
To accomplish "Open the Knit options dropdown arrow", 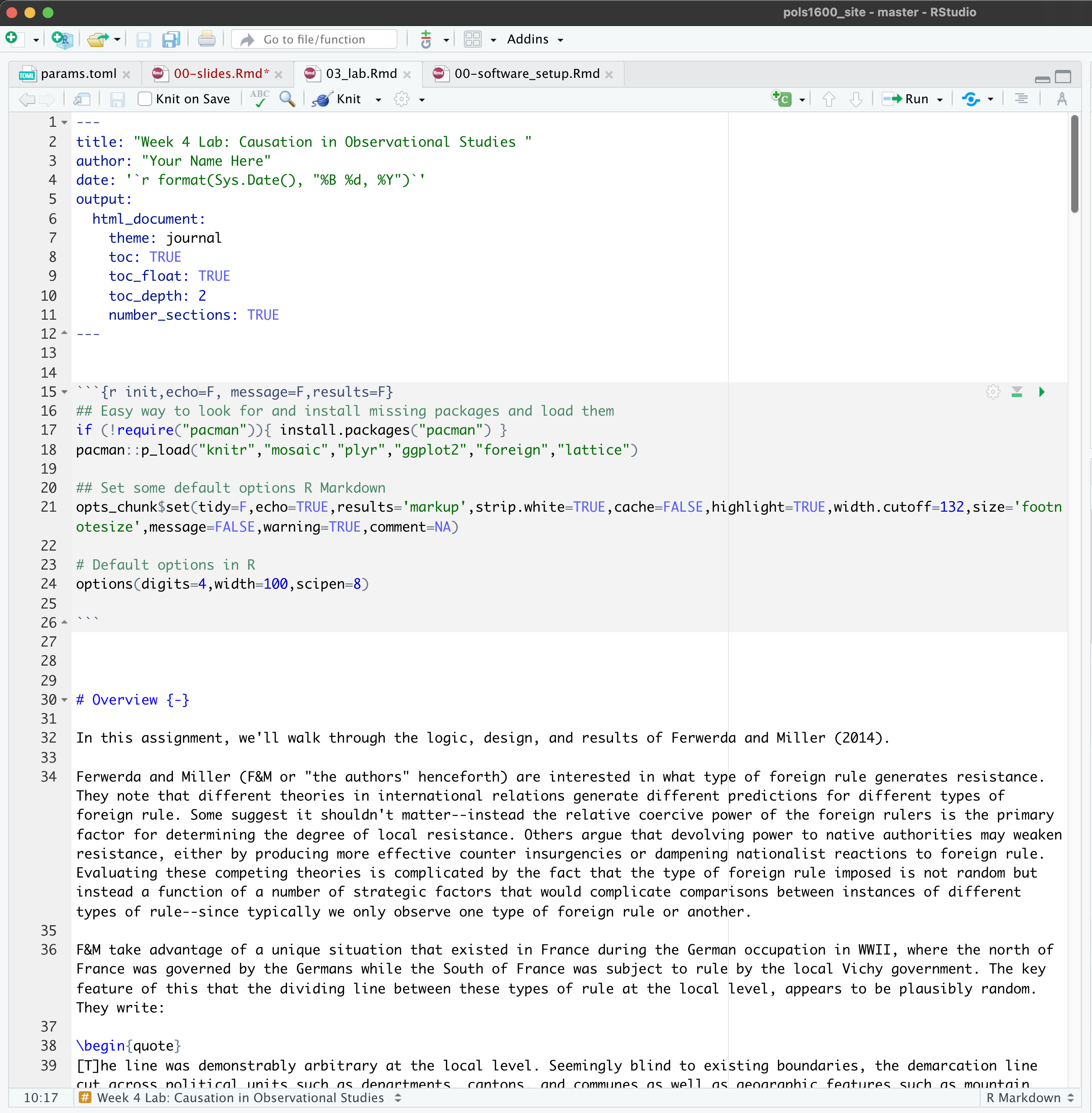I will 378,99.
